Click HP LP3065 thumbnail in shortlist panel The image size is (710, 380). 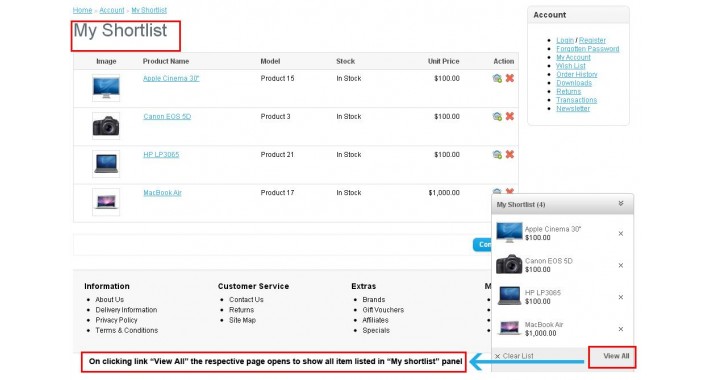509,296
